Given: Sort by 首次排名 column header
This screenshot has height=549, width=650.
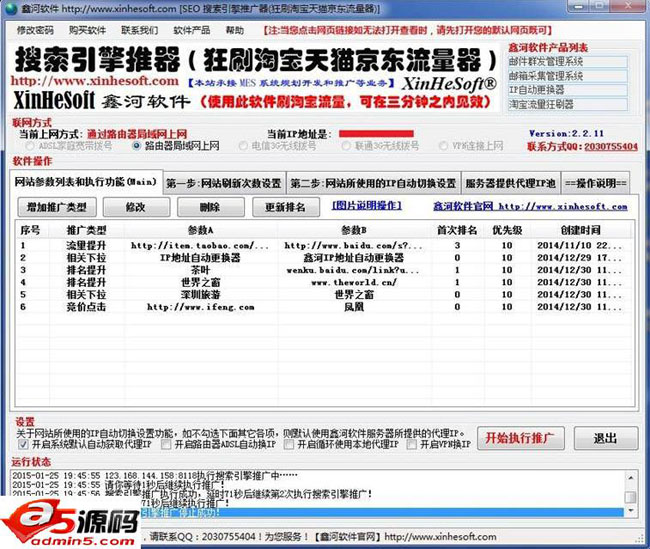Looking at the screenshot, I should point(457,230).
